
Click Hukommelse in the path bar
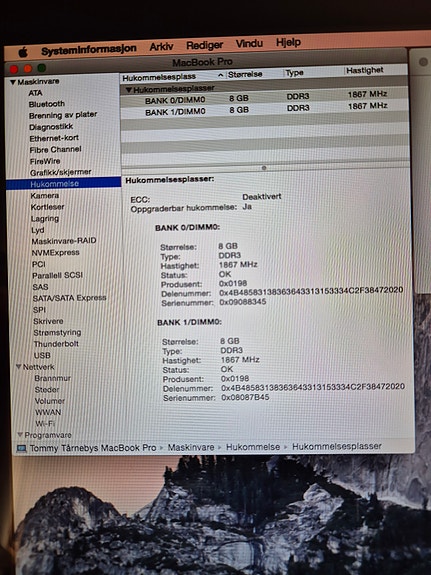pos(253,447)
